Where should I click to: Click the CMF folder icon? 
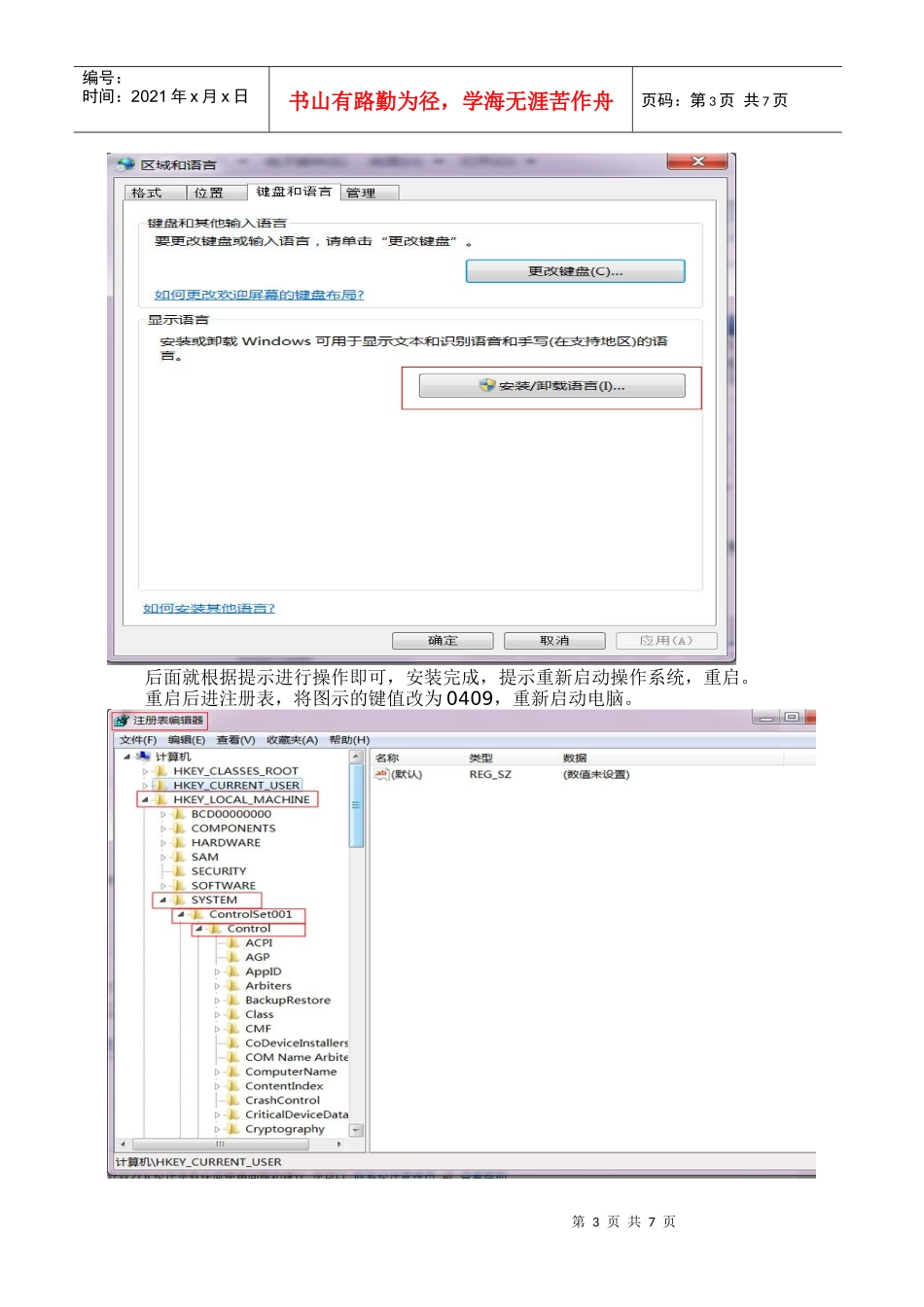click(233, 1028)
